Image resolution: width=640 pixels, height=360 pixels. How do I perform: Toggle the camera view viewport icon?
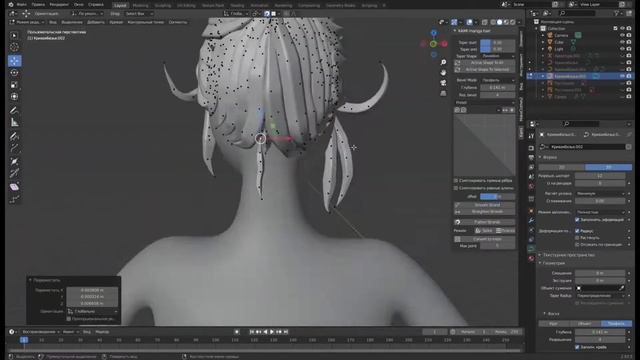(x=443, y=83)
